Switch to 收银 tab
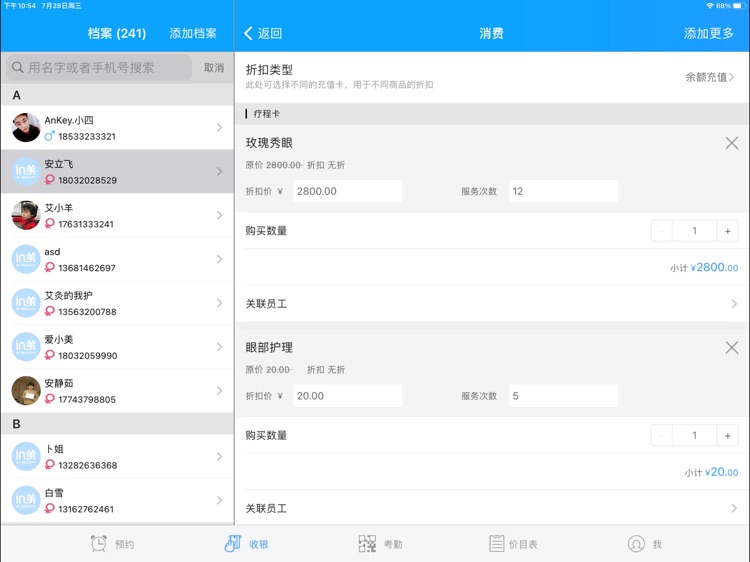The width and height of the screenshot is (750, 562). click(x=246, y=544)
